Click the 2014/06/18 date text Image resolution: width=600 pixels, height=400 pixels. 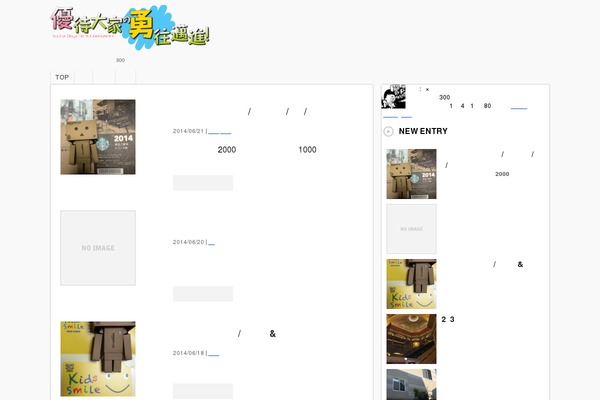188,353
